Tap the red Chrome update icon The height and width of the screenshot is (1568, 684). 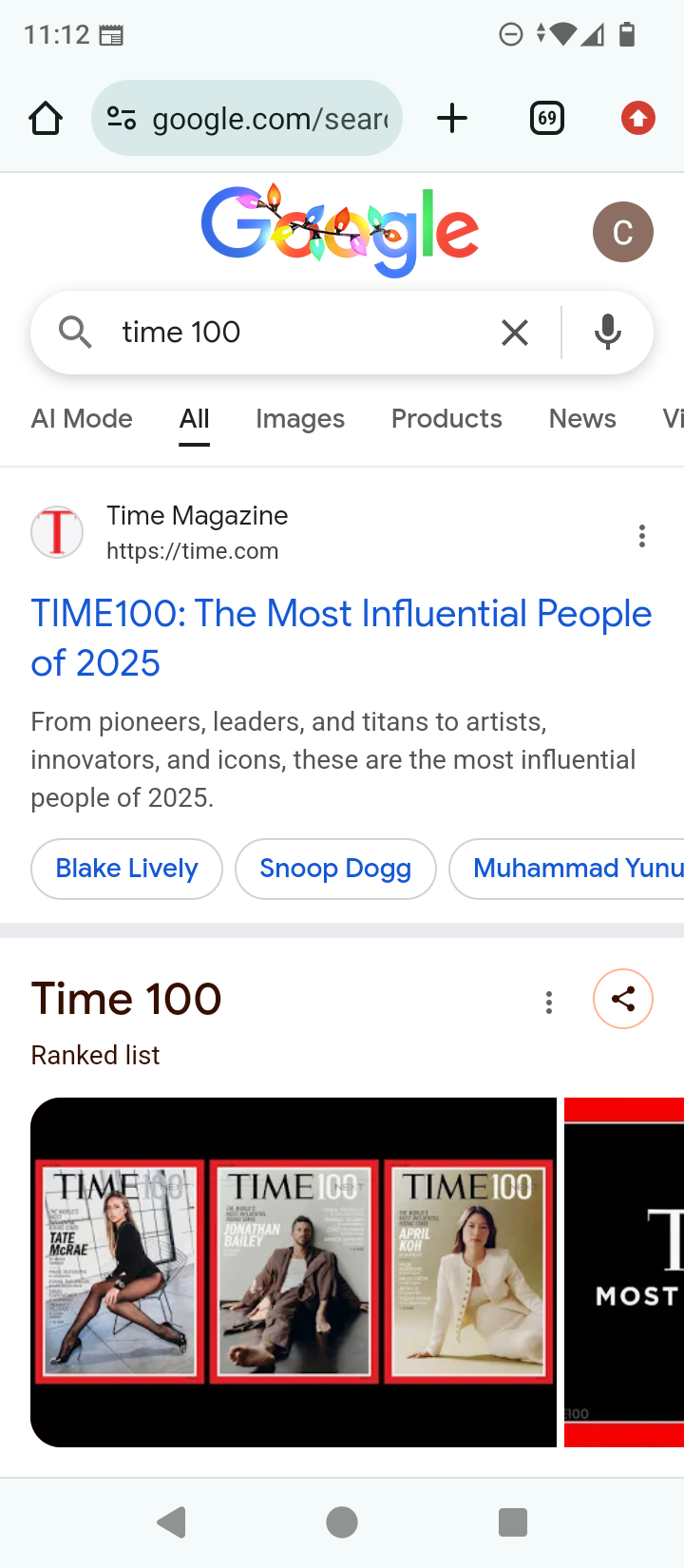point(638,119)
